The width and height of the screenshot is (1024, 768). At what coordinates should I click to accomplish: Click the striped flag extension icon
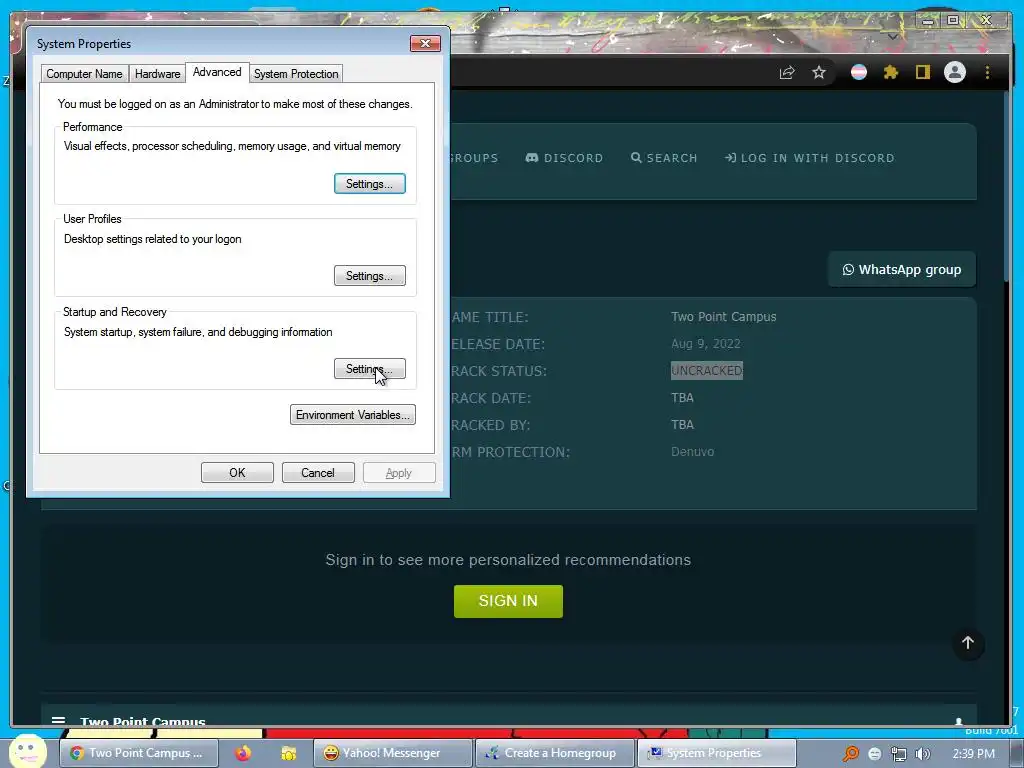pos(859,72)
